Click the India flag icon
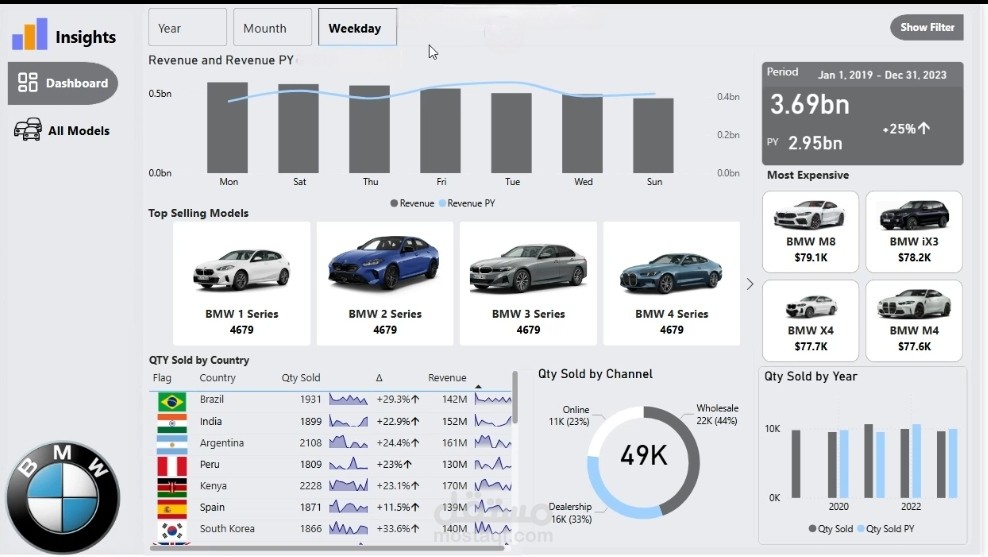This screenshot has height=557, width=988. [x=172, y=423]
